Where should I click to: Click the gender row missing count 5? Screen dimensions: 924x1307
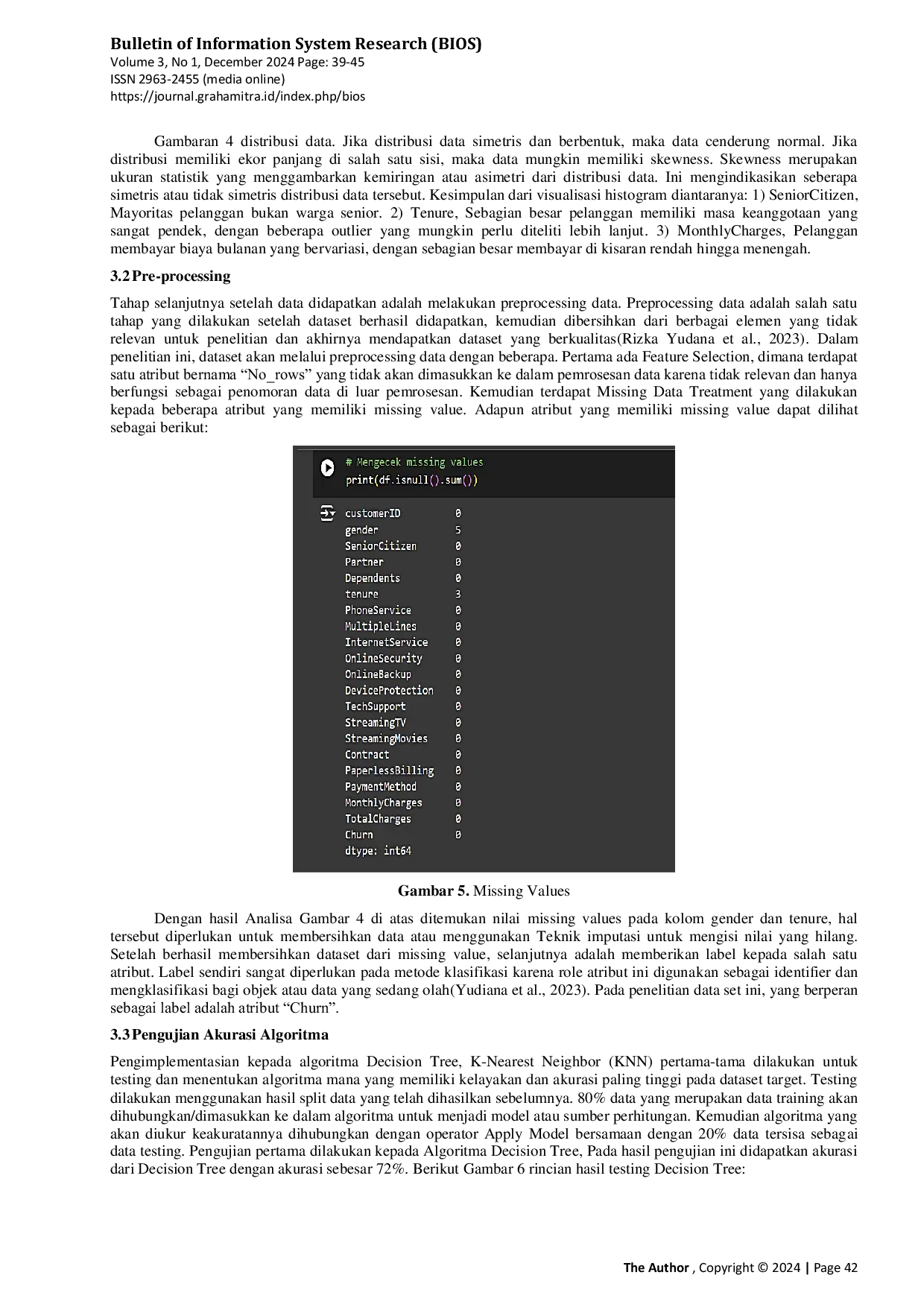458,530
